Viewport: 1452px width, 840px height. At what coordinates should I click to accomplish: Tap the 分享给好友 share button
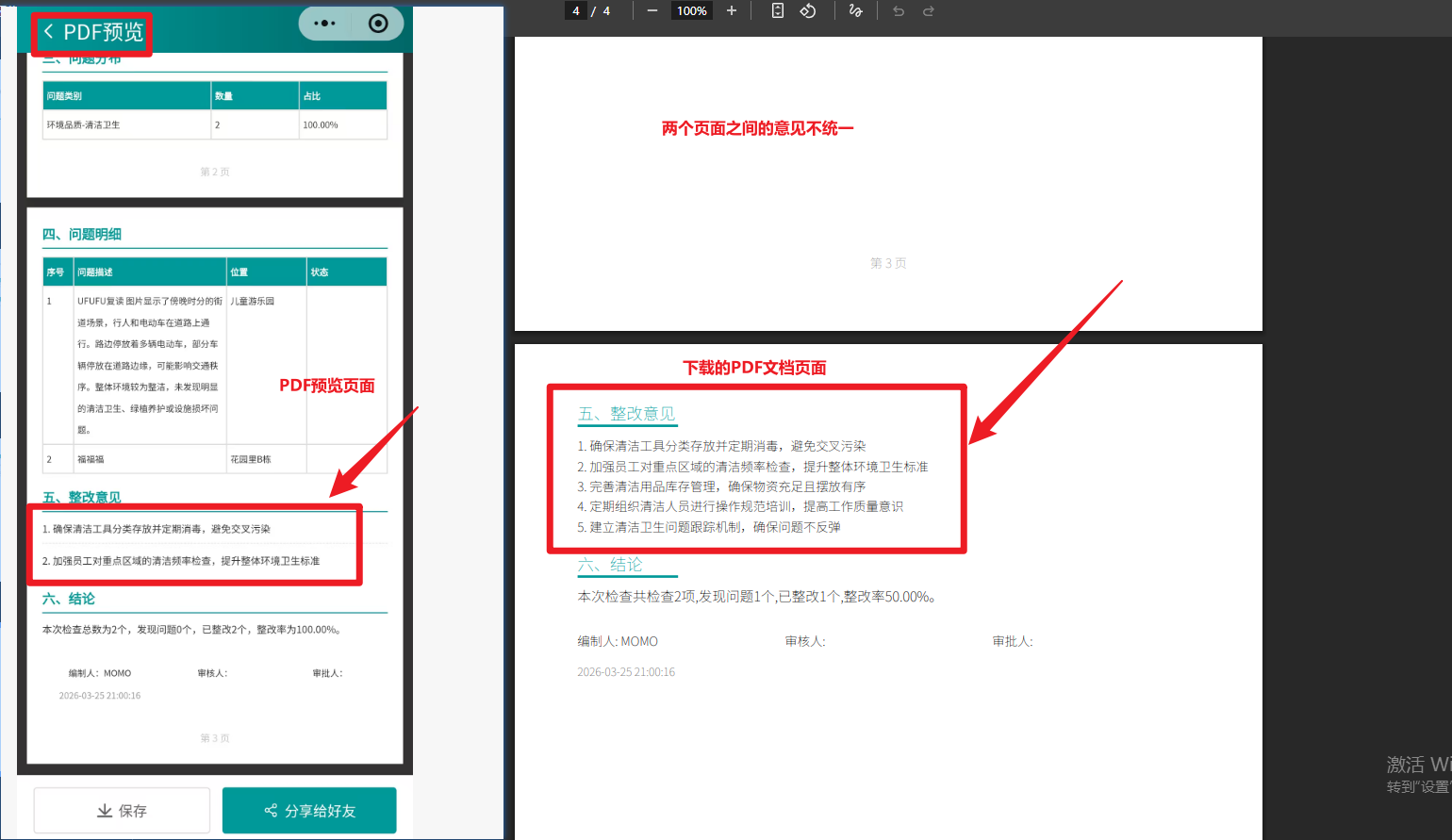click(x=308, y=810)
